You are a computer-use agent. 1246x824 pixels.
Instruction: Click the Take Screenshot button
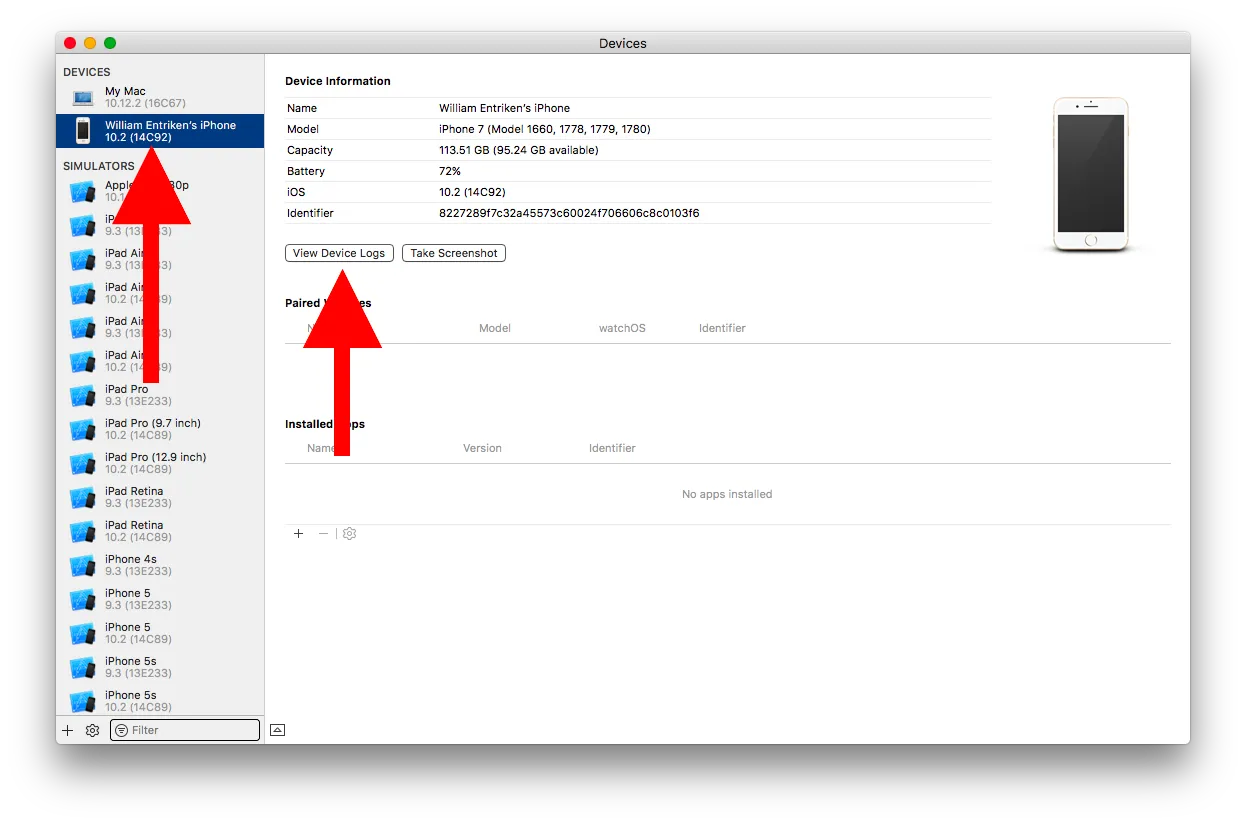point(454,253)
